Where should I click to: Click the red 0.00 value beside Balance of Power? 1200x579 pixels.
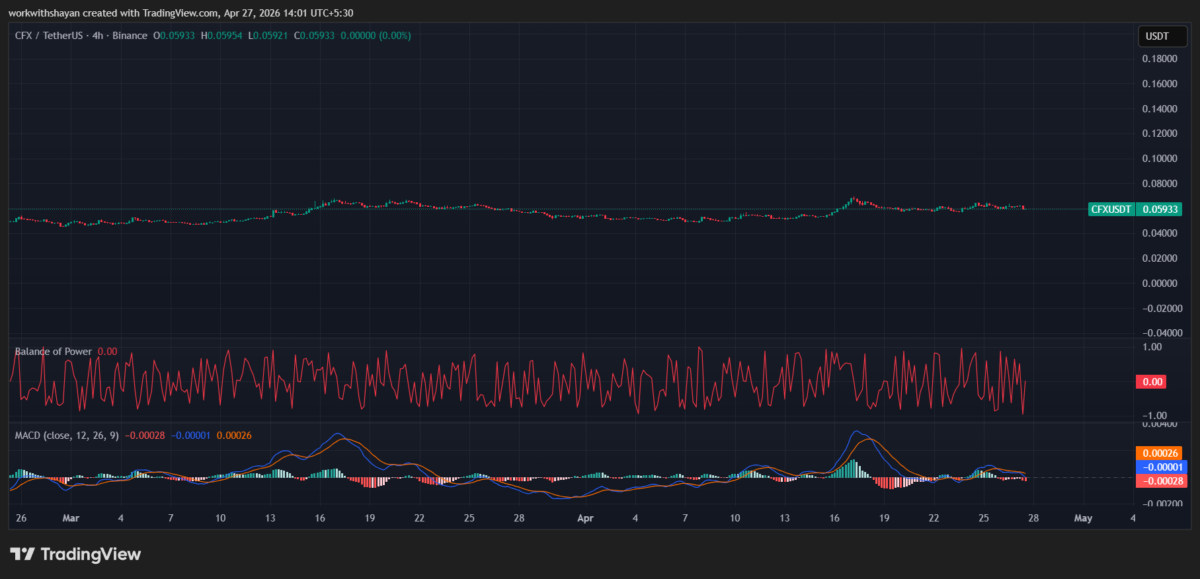pos(107,352)
